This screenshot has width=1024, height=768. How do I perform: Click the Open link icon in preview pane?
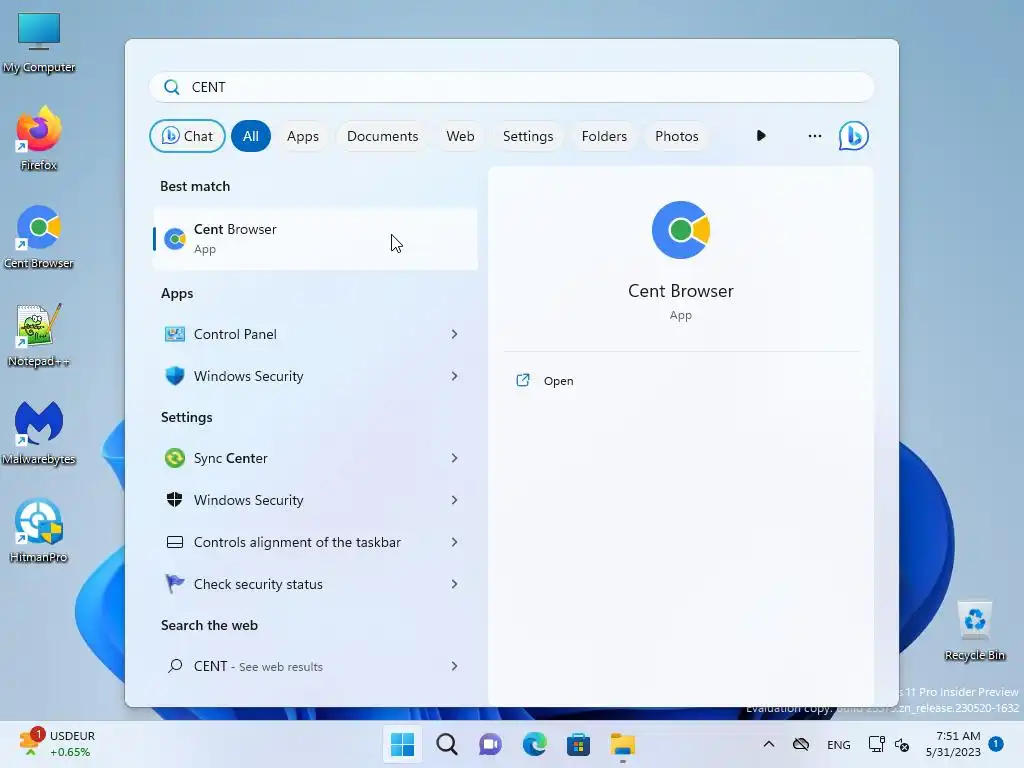pos(523,380)
